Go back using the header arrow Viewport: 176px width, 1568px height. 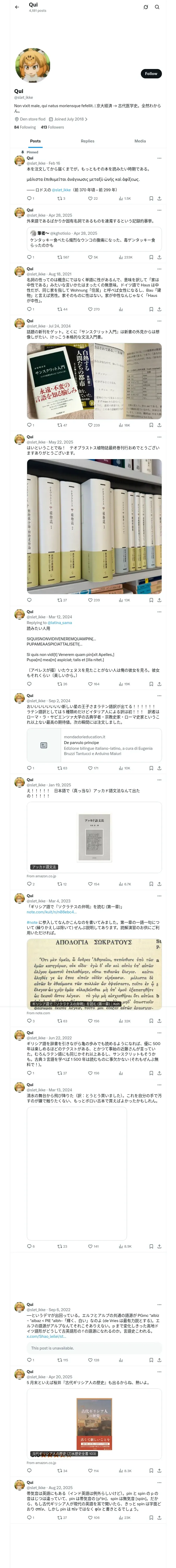point(17,7)
